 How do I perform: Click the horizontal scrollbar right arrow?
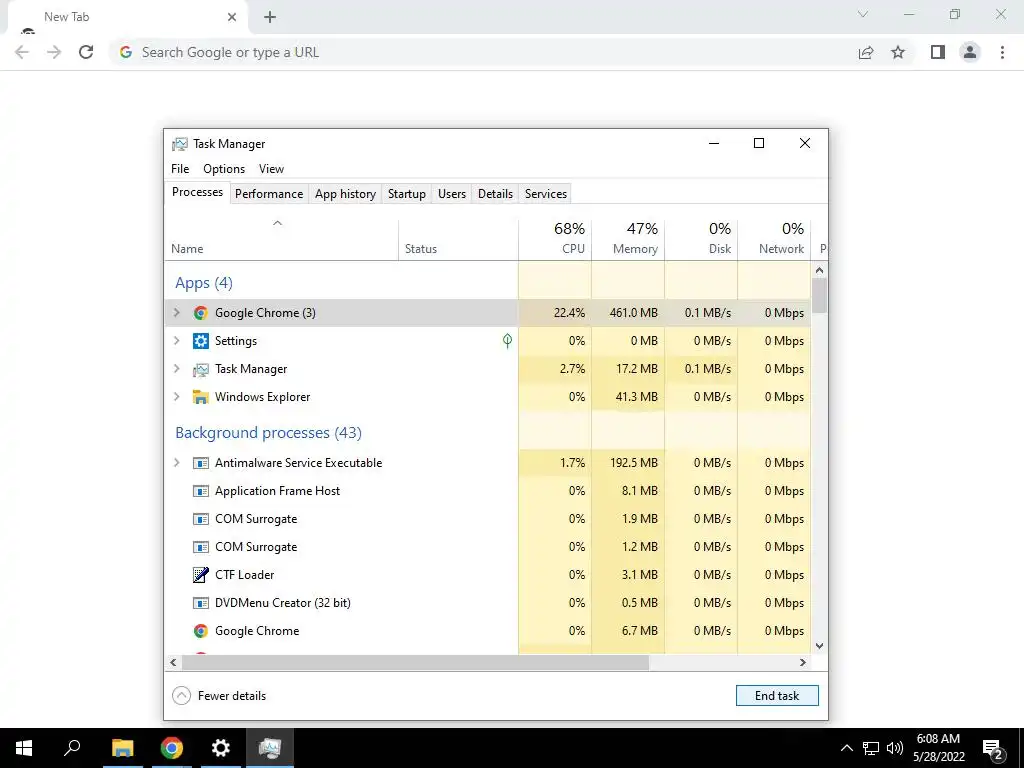[803, 662]
